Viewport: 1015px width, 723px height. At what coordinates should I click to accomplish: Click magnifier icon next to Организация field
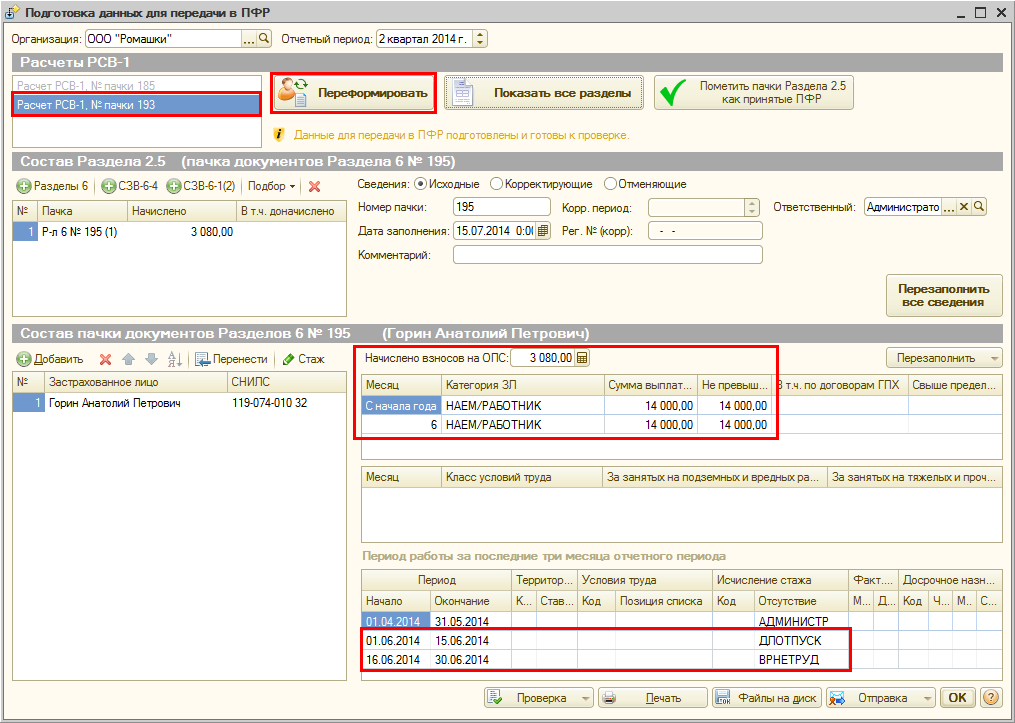click(x=265, y=39)
